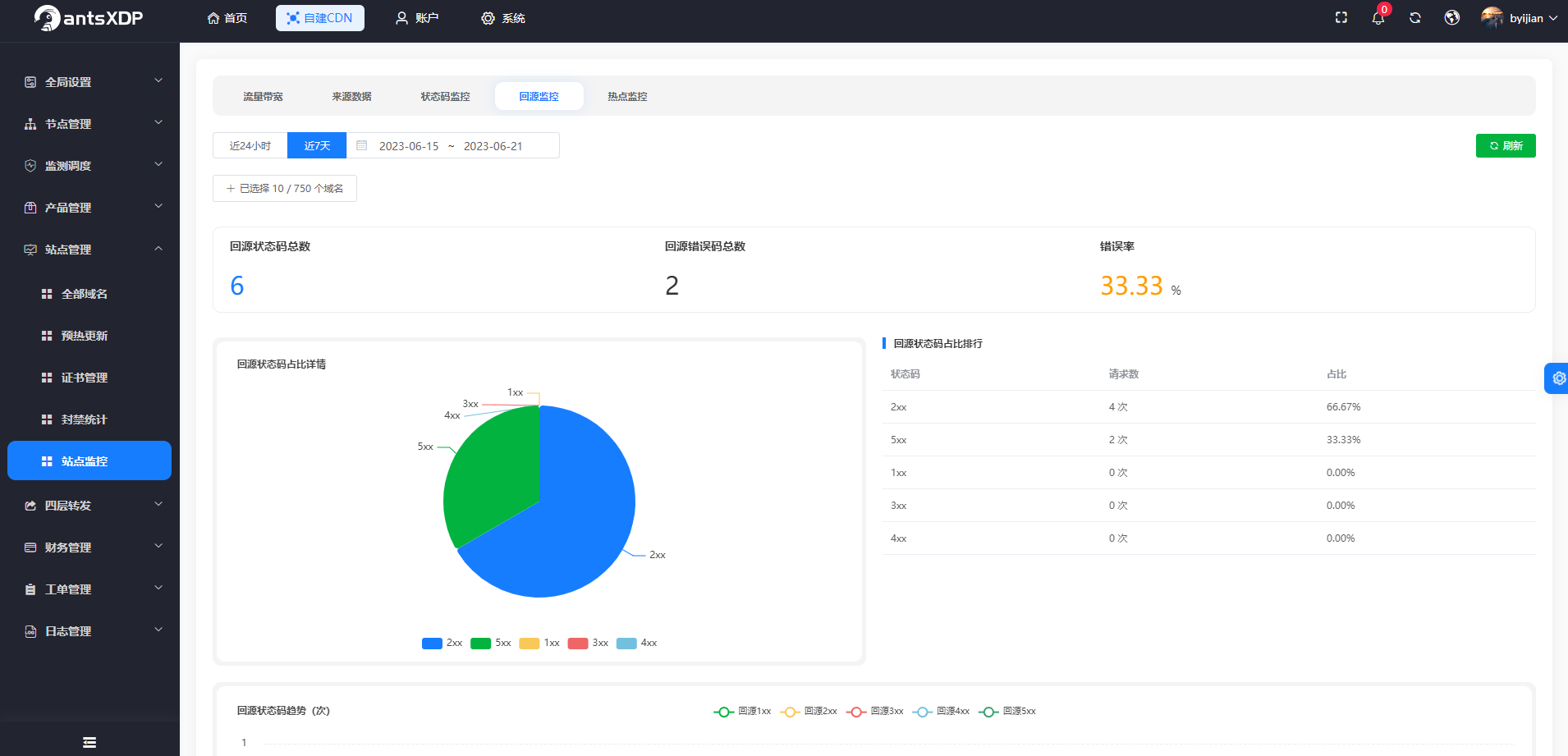This screenshot has height=756, width=1568.
Task: Open the notification bell icon
Action: [1378, 18]
